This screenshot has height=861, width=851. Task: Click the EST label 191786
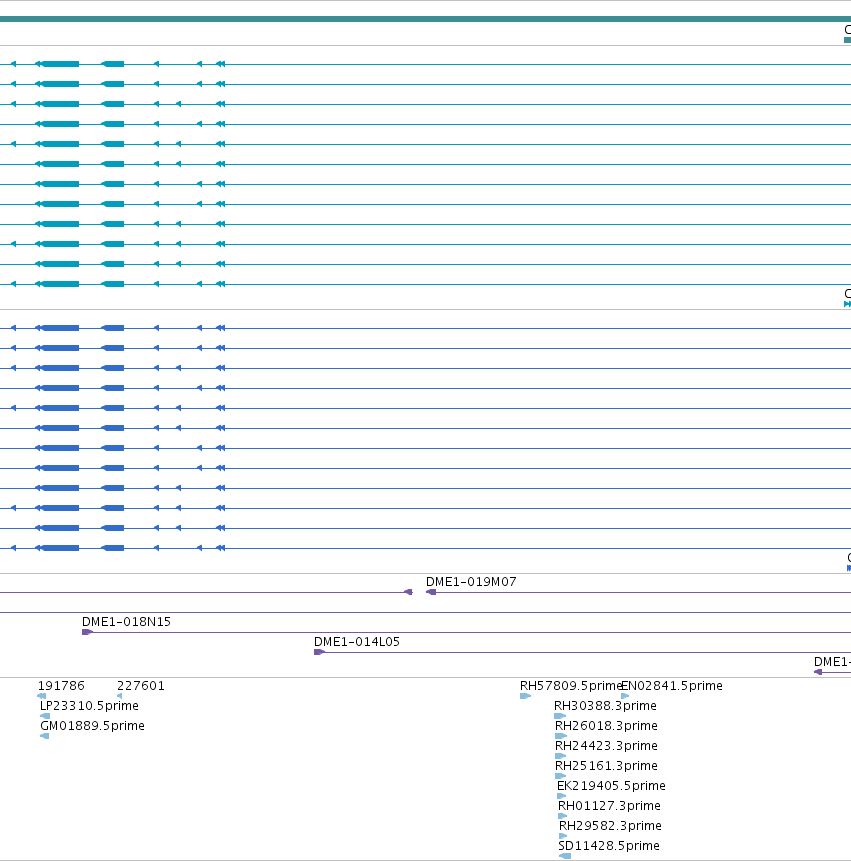point(61,685)
